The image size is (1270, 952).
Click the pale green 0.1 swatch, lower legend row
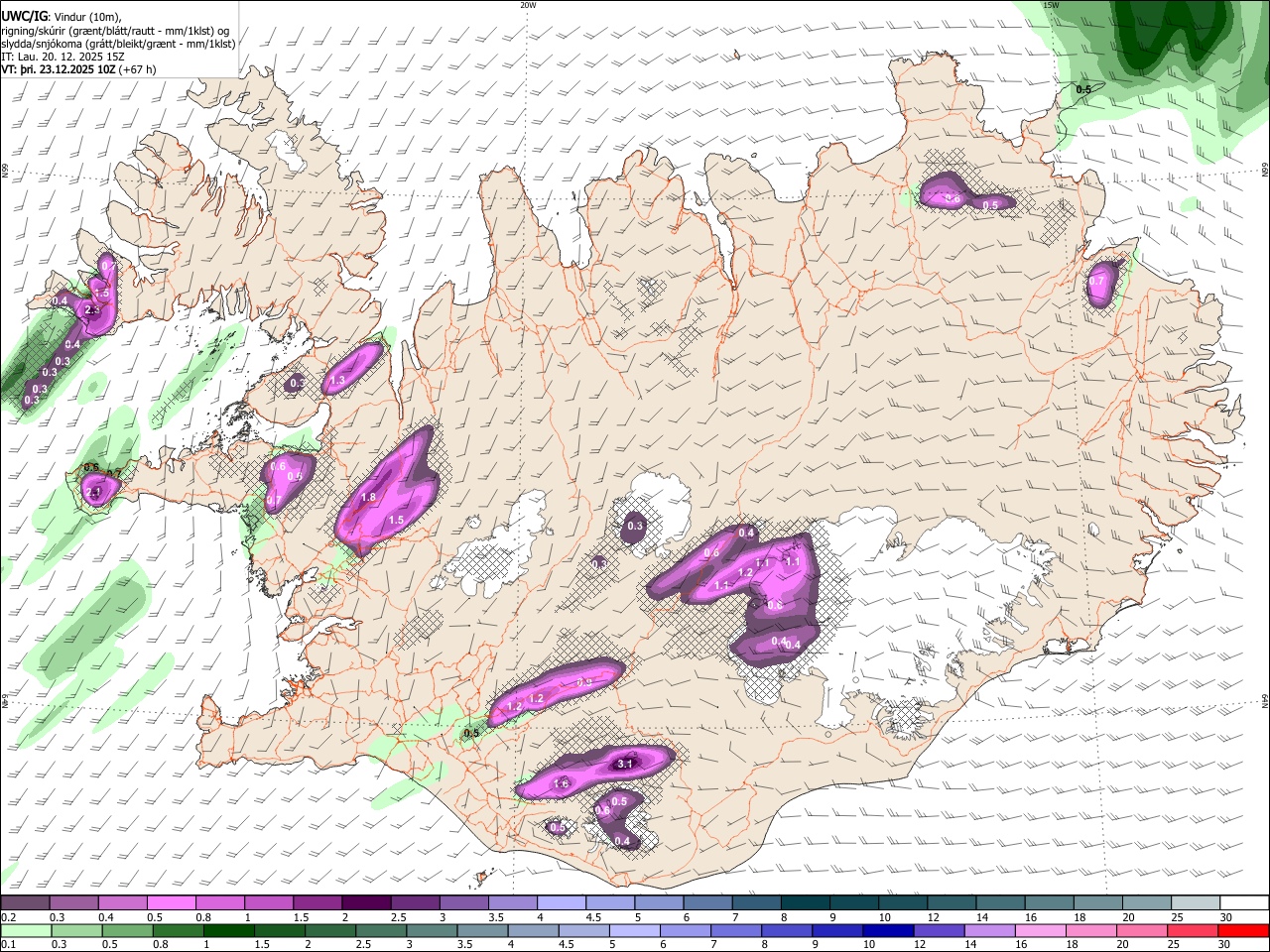click(x=26, y=930)
